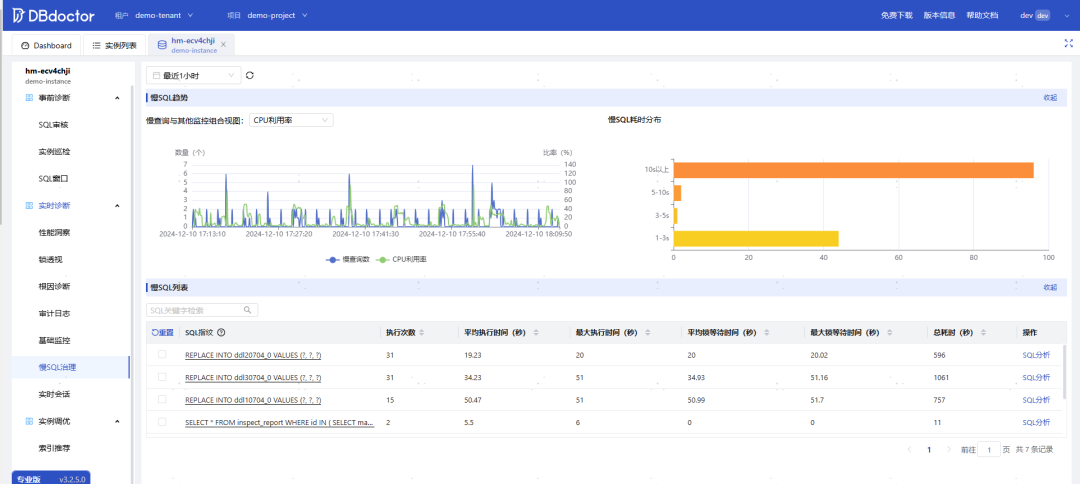Check the ddl30704_0 row checkbox
The height and width of the screenshot is (484, 1080).
(x=163, y=377)
